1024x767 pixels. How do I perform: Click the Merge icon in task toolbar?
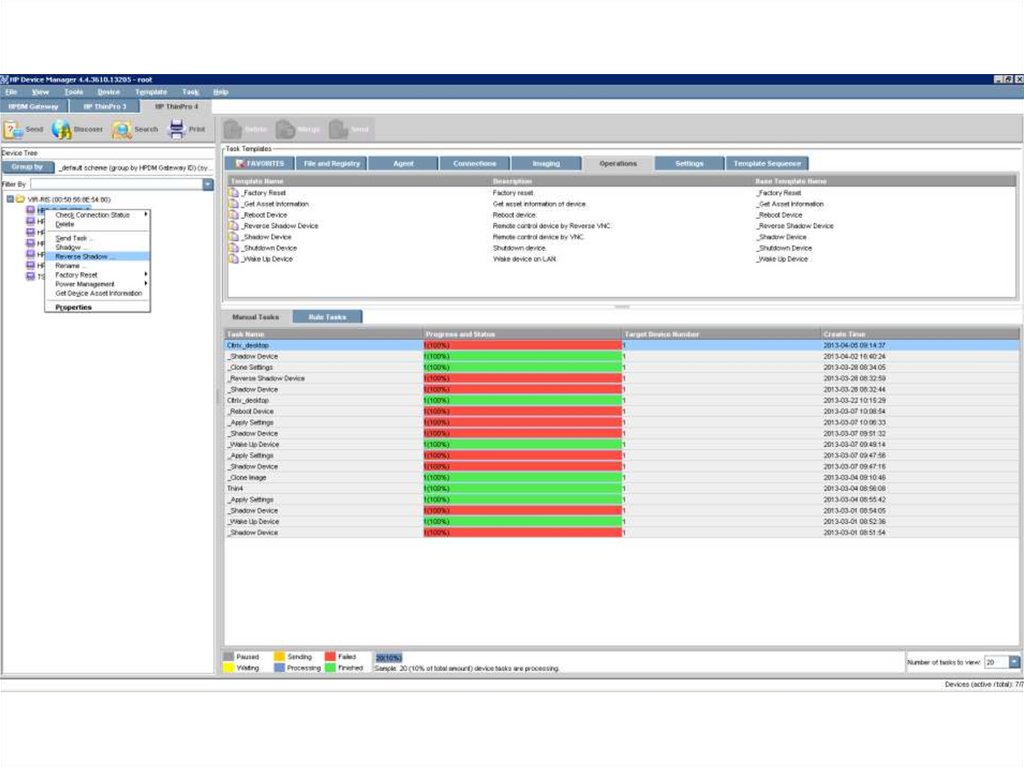(285, 129)
